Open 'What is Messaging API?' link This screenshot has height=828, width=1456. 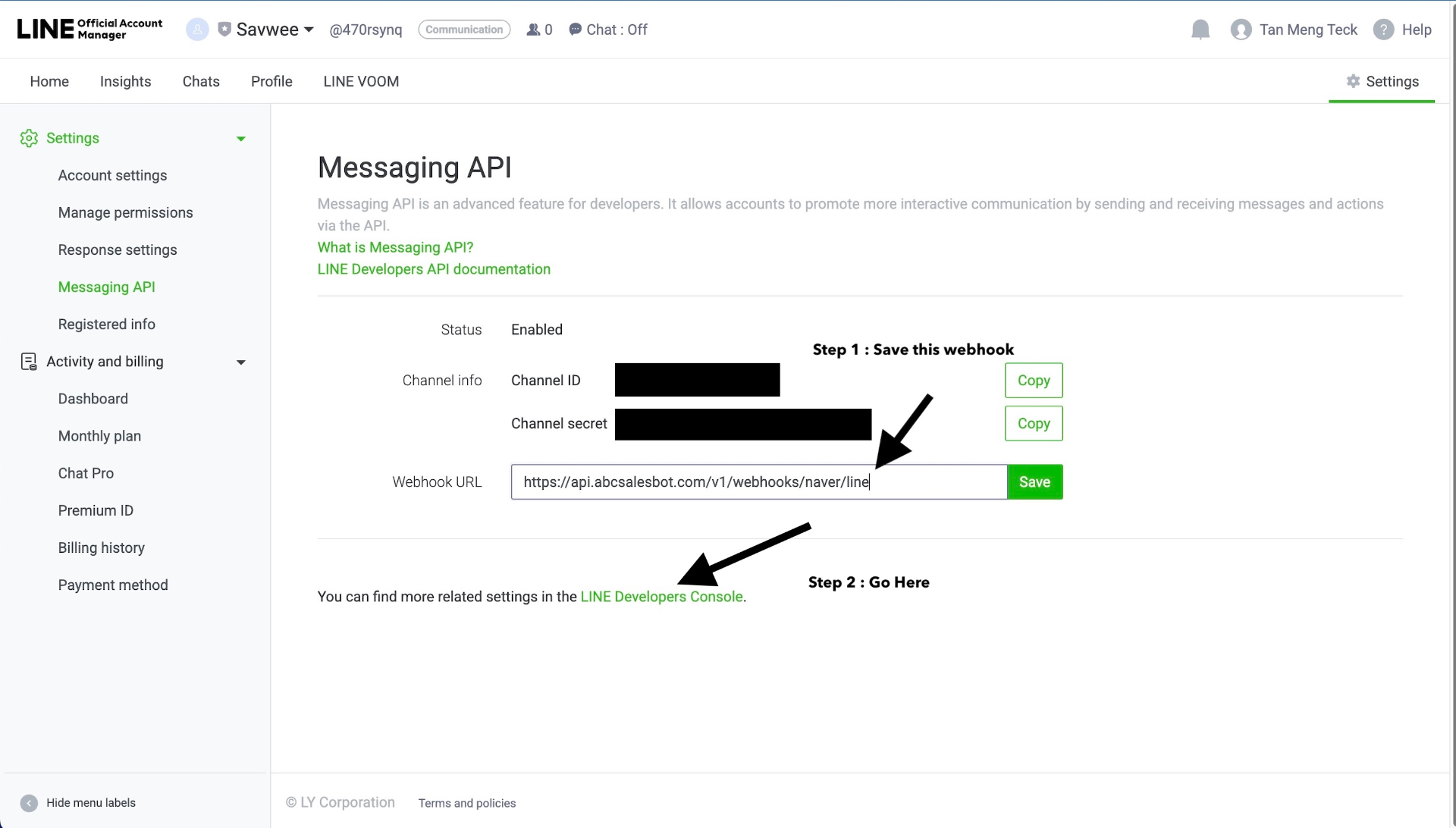click(395, 247)
